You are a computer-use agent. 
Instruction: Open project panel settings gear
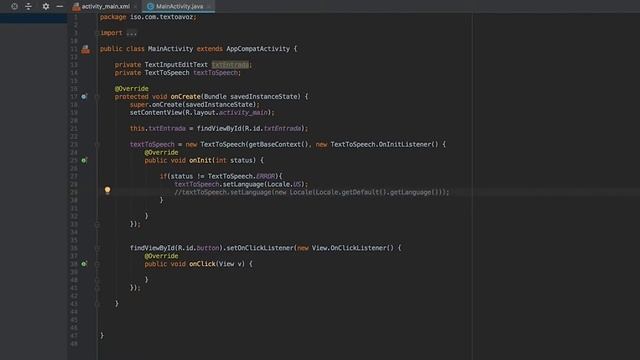(46, 6)
